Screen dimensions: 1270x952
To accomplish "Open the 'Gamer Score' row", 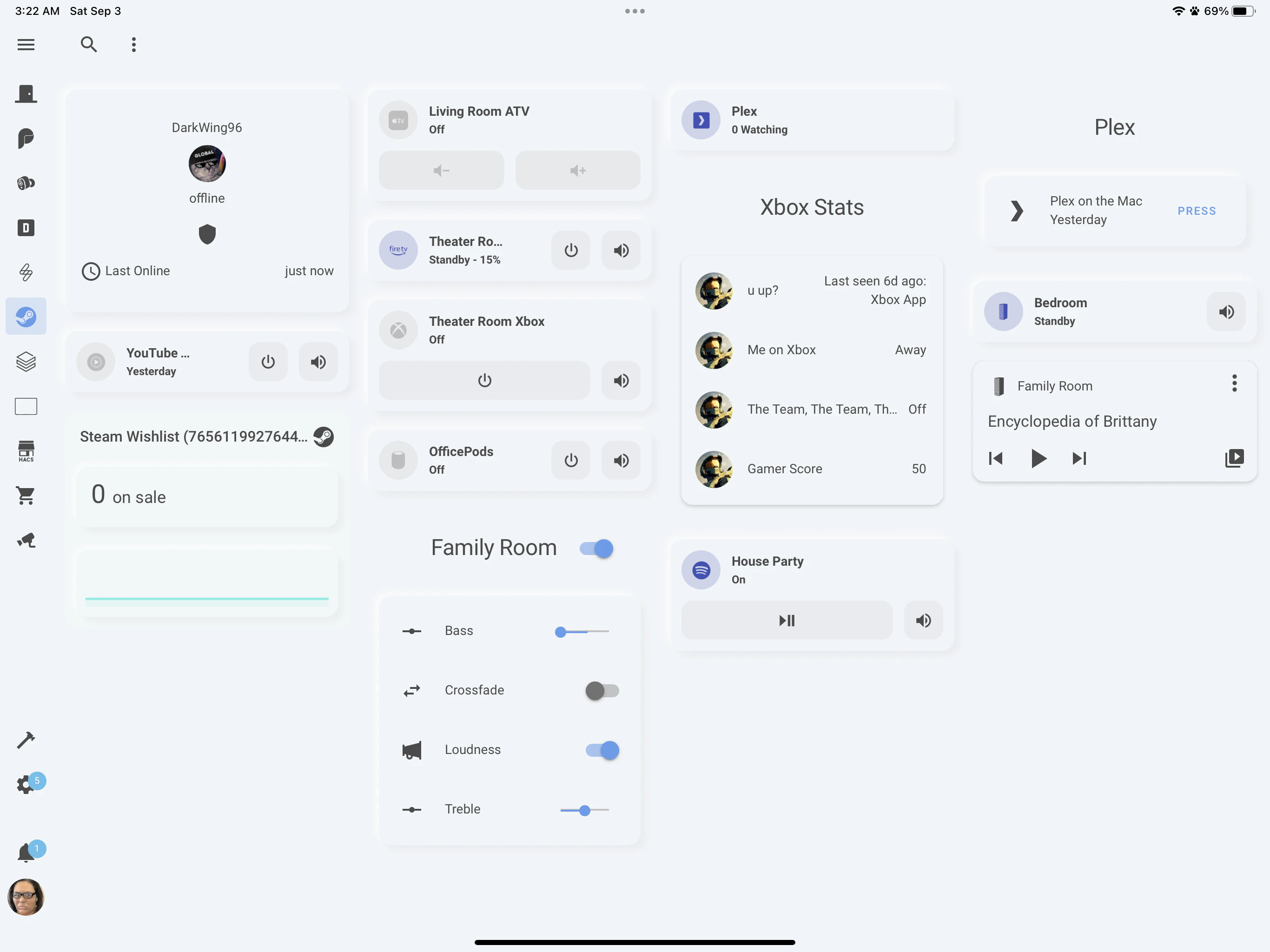I will coord(812,469).
